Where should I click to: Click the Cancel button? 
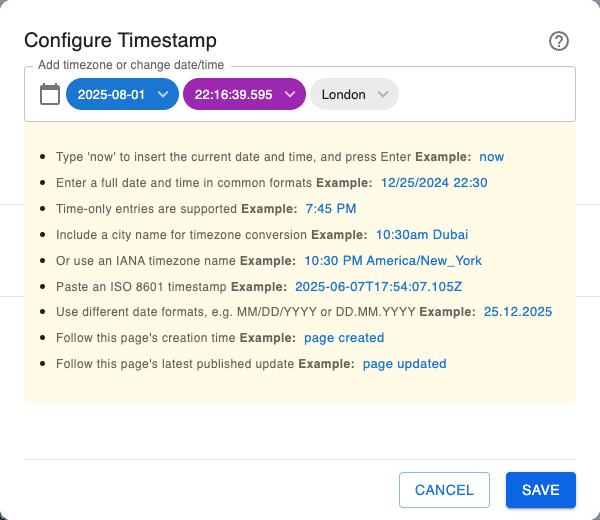444,490
